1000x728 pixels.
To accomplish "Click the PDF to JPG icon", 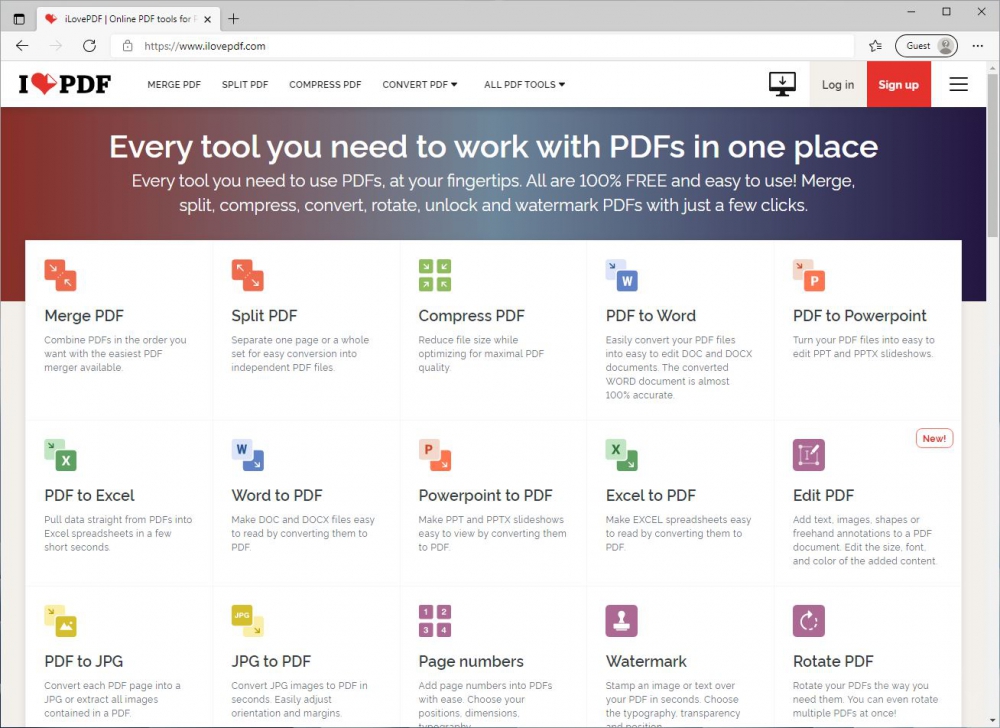I will pos(61,621).
